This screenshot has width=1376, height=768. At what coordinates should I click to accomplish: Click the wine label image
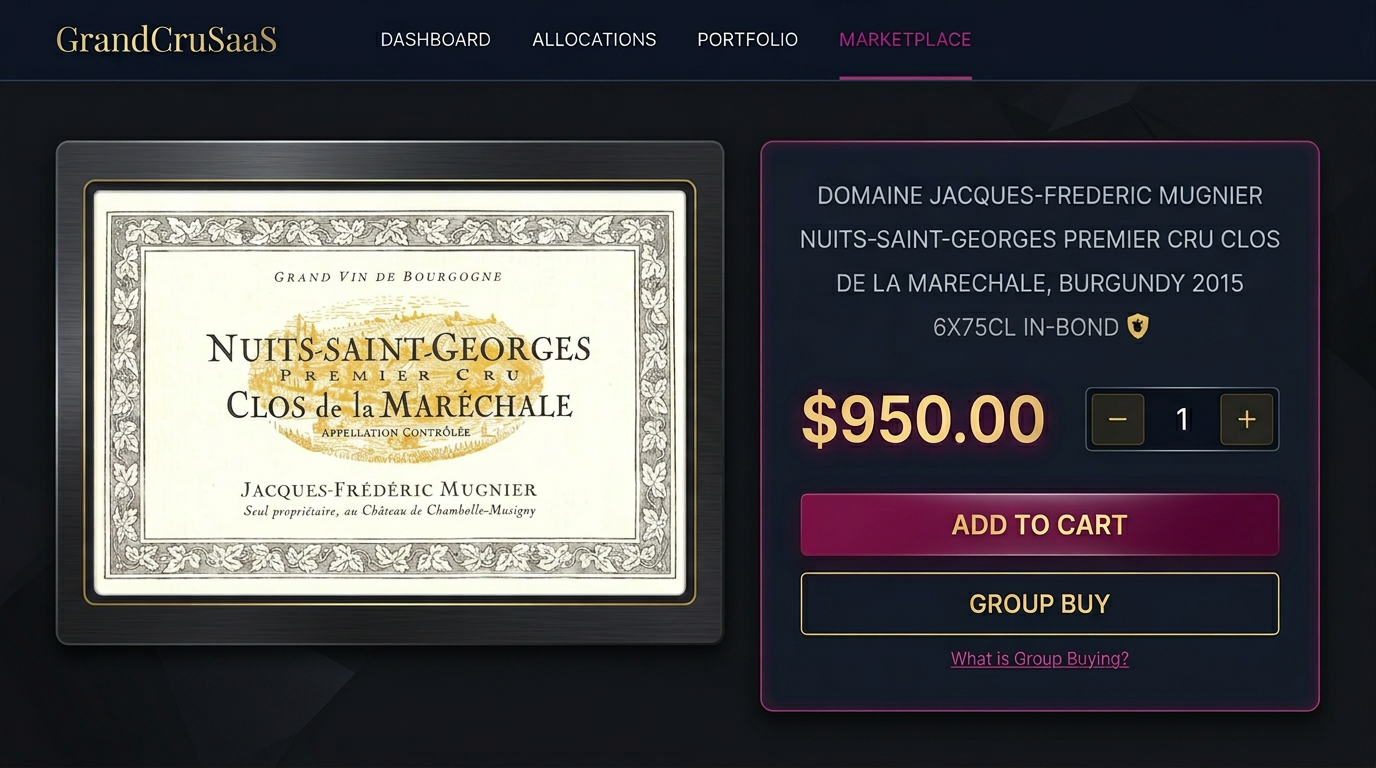(x=390, y=393)
